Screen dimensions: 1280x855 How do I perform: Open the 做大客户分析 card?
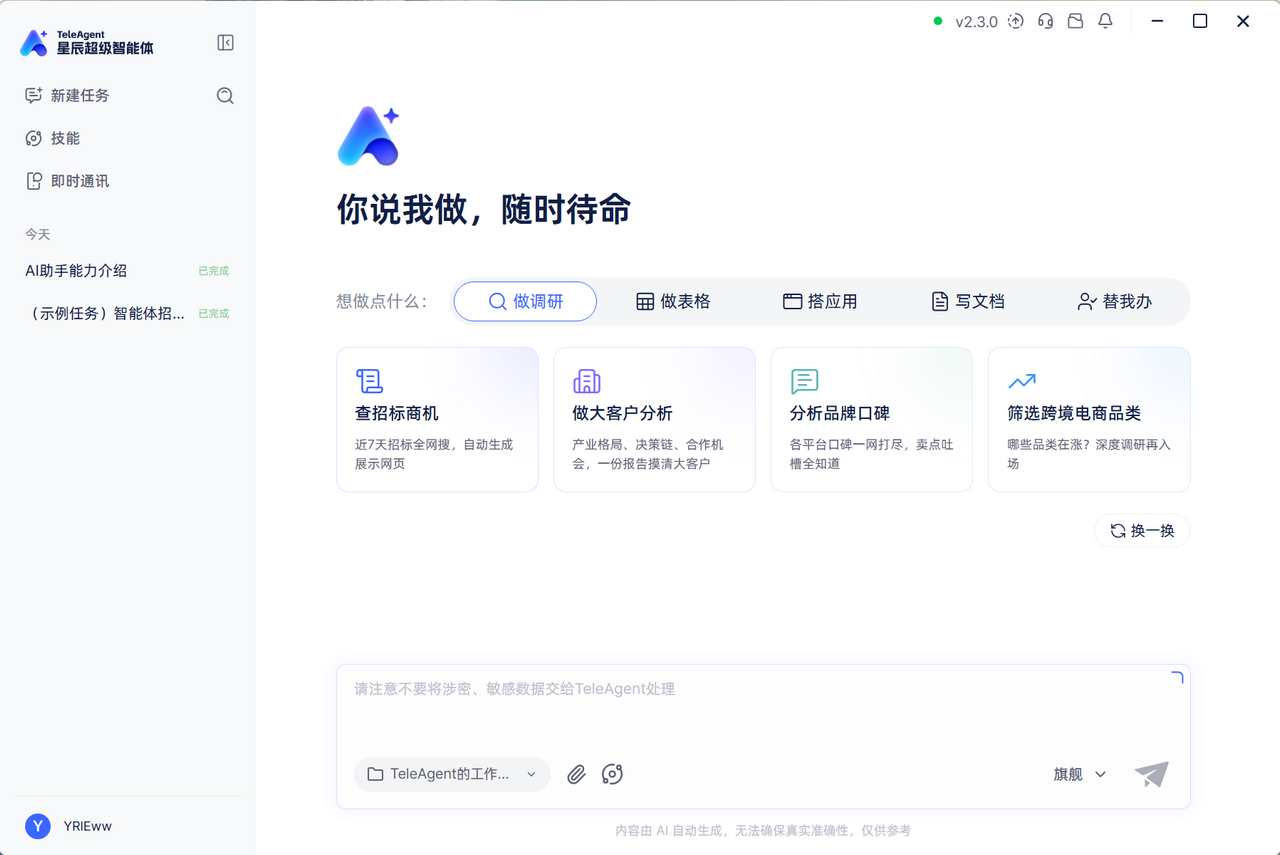654,420
